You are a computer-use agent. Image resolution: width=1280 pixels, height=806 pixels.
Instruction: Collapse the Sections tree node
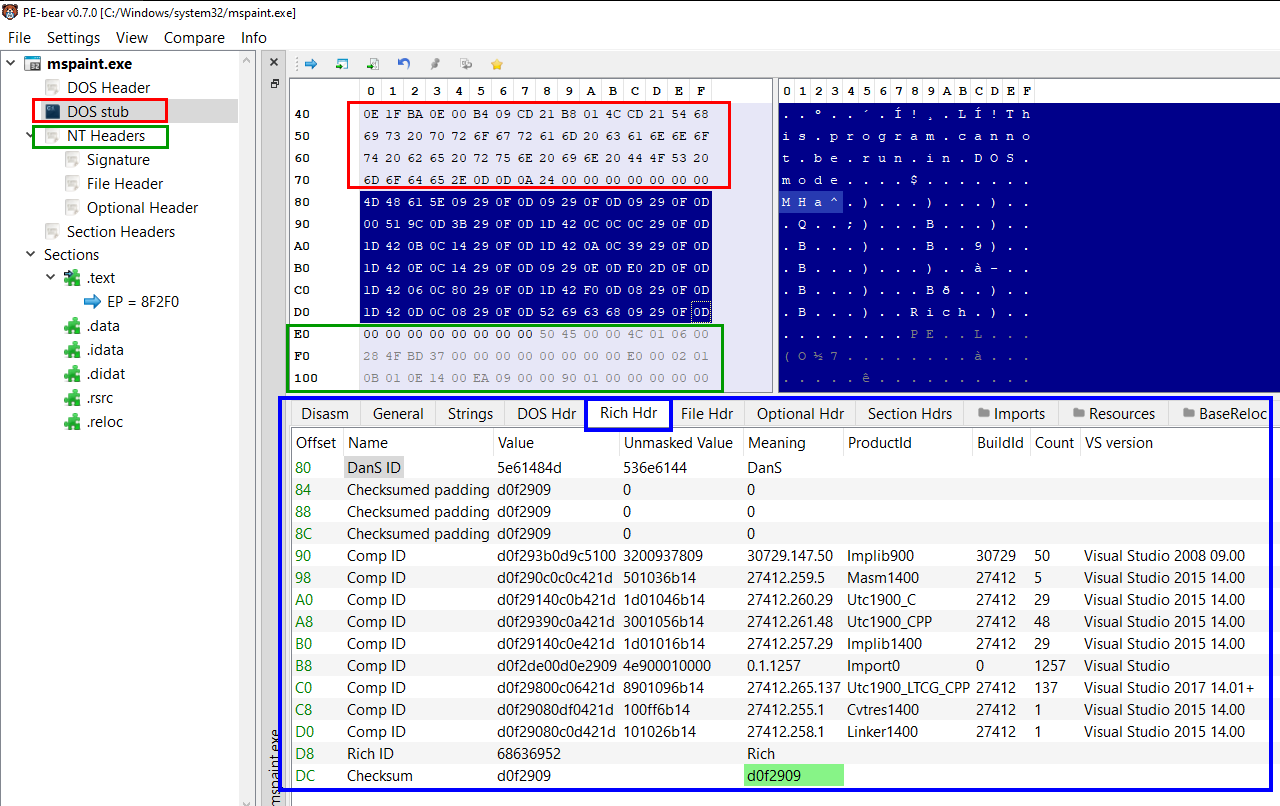(31, 255)
